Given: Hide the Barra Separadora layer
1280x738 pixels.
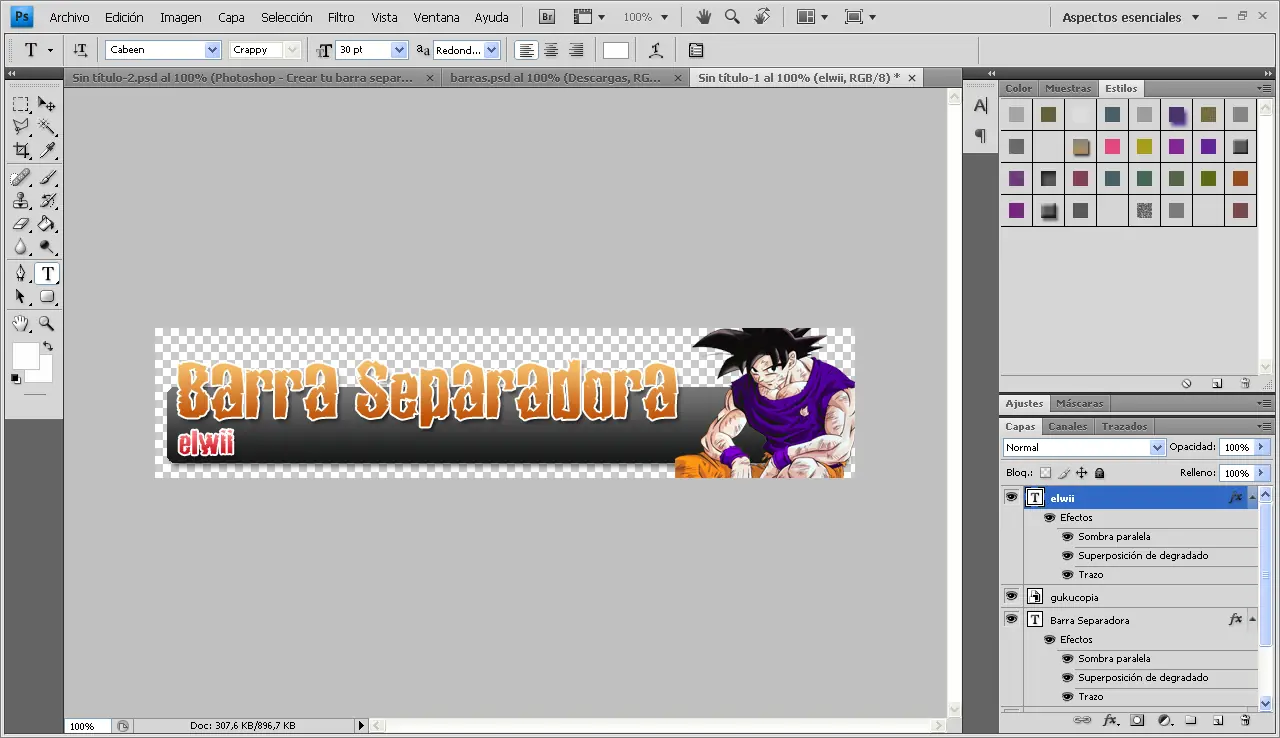Looking at the screenshot, I should coord(1011,619).
